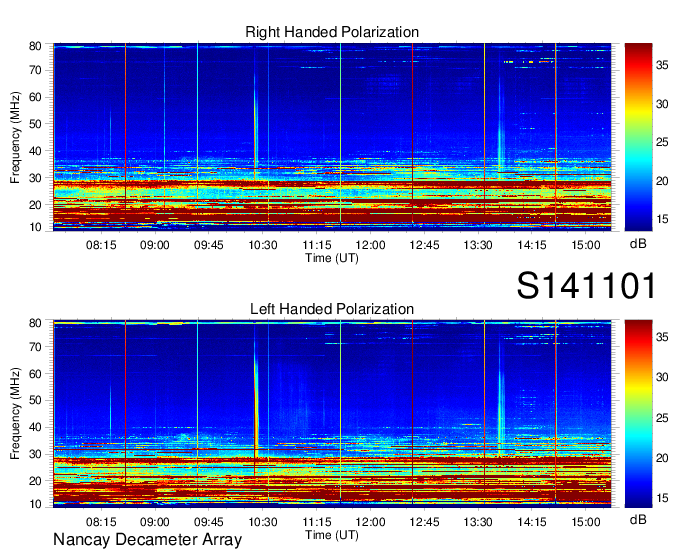
Task: Click the 13:45 burst in left-handed spectrogram
Action: (501, 399)
